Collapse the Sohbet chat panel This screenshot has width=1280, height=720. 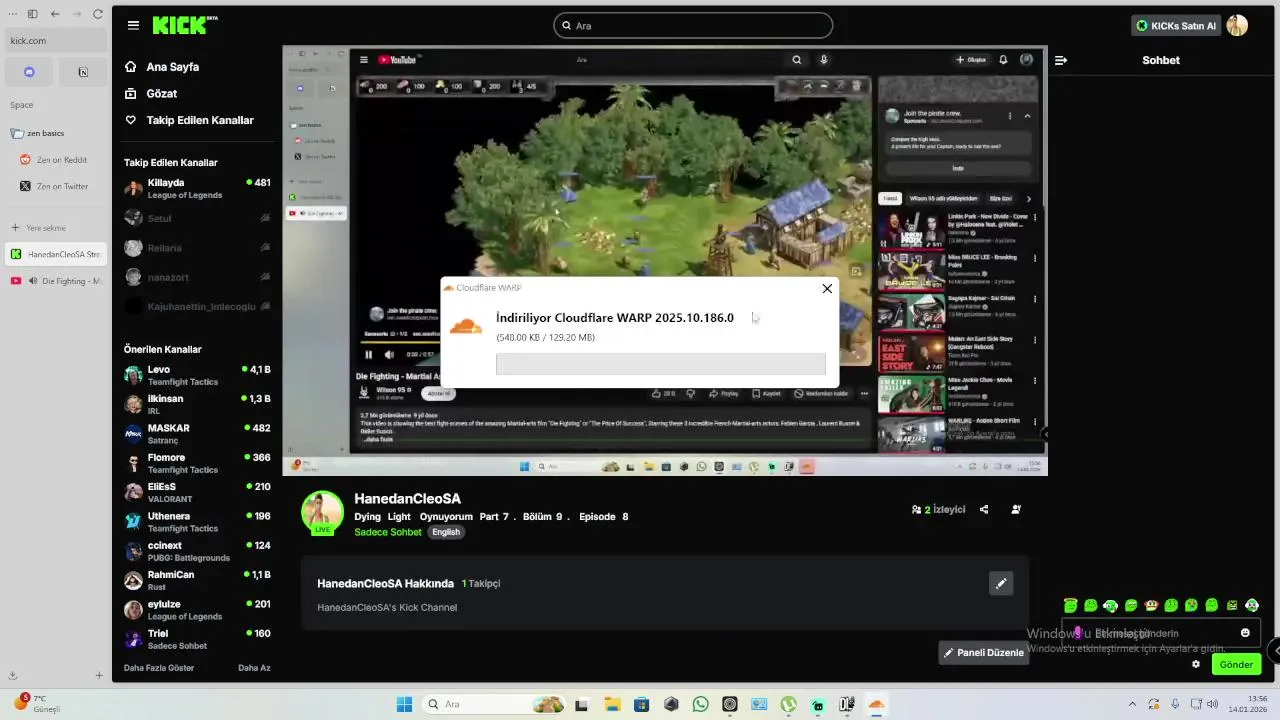[x=1061, y=60]
